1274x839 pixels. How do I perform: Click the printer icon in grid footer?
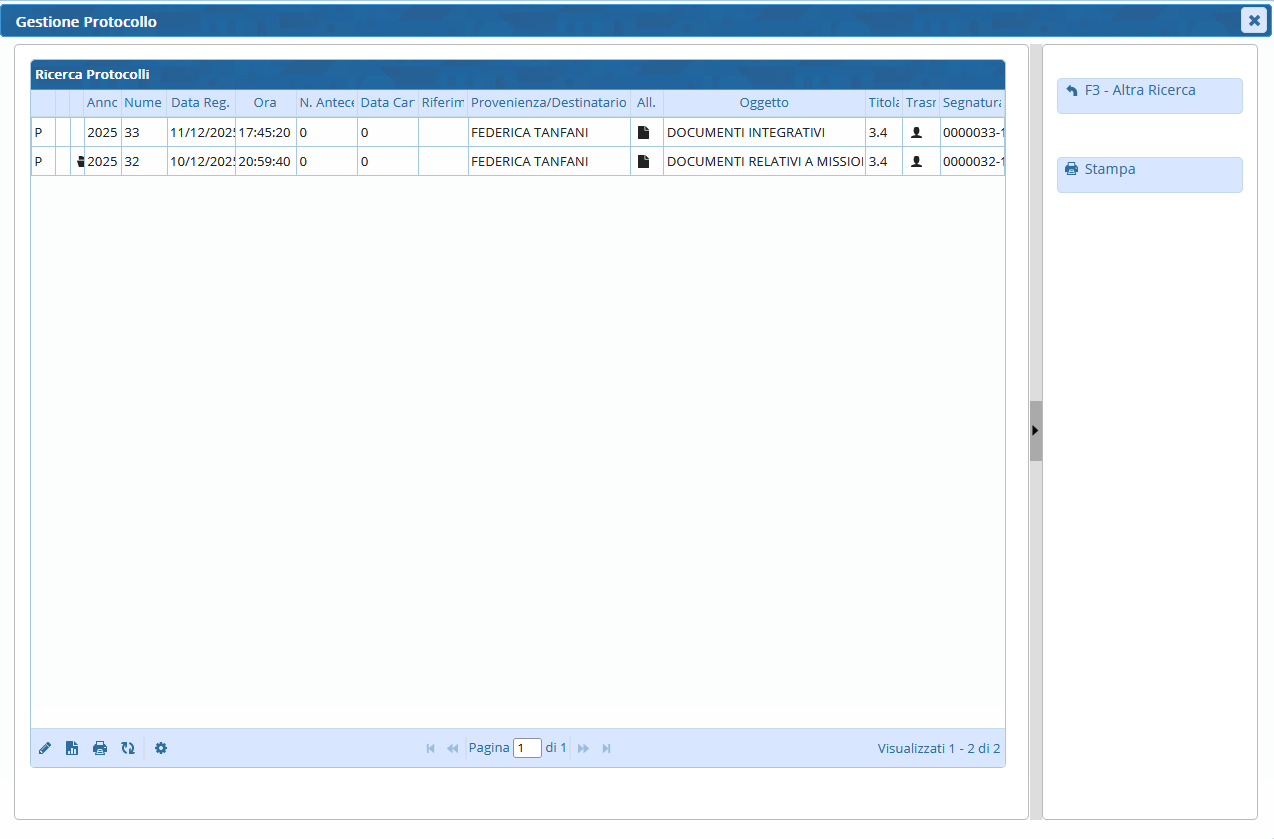100,748
